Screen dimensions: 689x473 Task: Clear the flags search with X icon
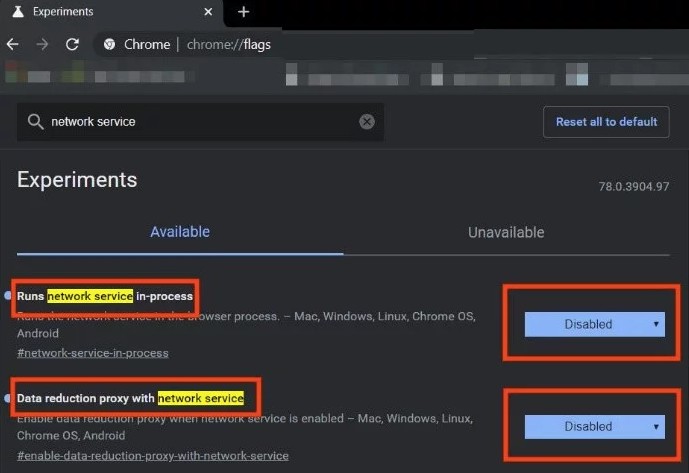(367, 121)
